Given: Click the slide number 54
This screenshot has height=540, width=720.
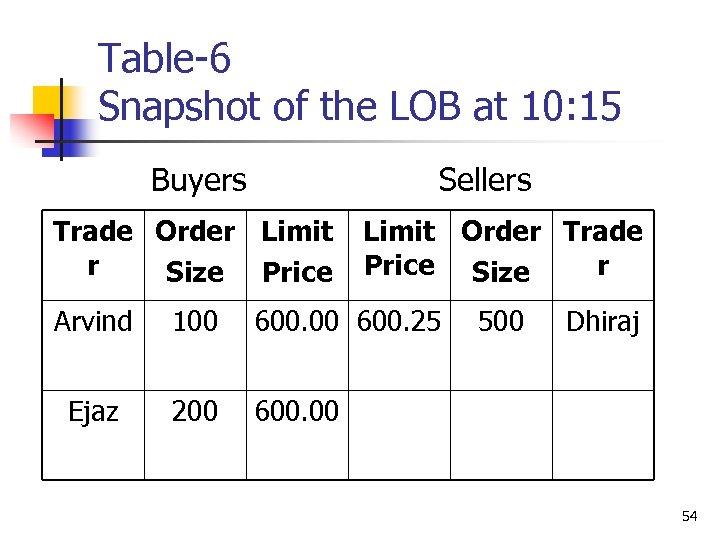Looking at the screenshot, I should (689, 516).
